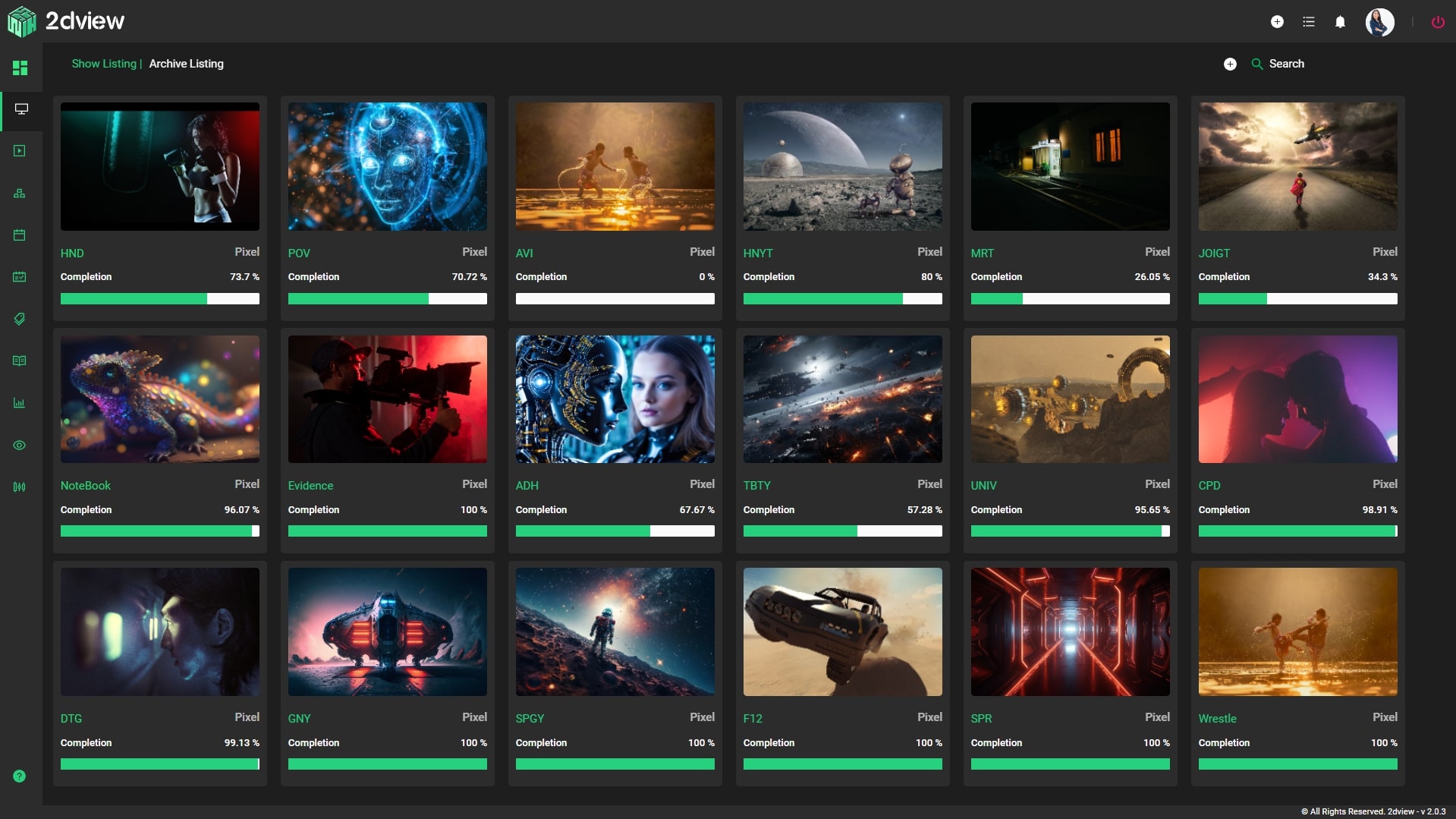1456x819 pixels.
Task: Open the calendar section from sidebar
Action: [x=20, y=235]
